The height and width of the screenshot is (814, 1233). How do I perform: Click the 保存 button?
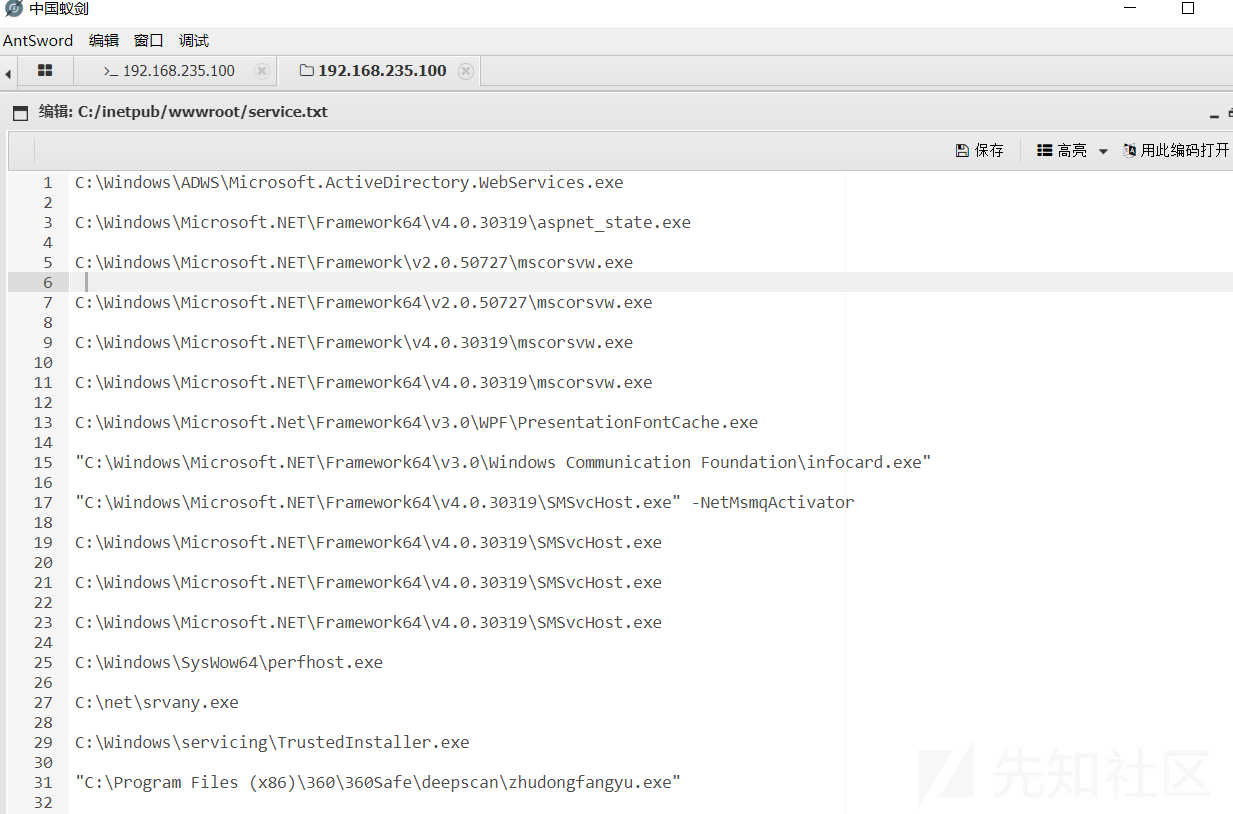pos(979,150)
